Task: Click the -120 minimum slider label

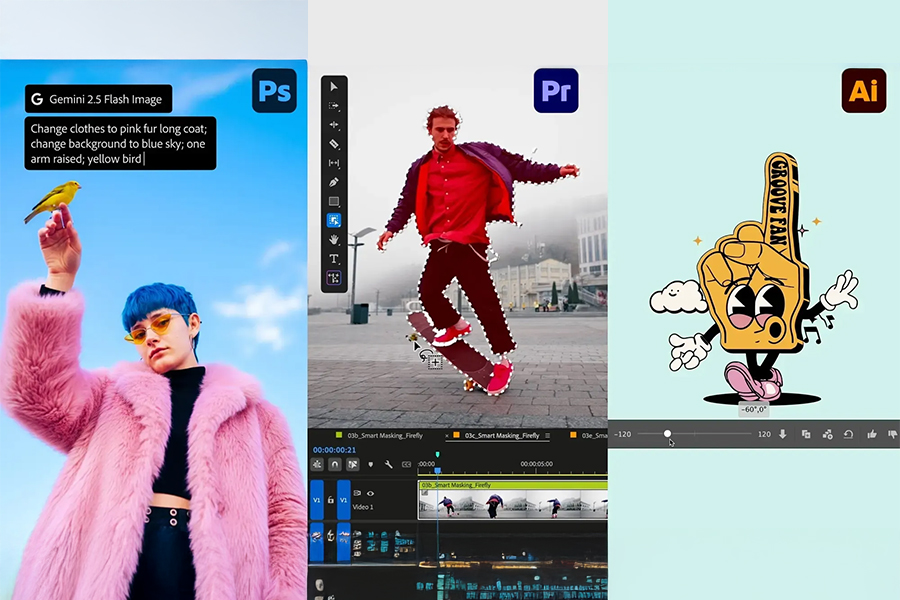Action: (x=622, y=434)
